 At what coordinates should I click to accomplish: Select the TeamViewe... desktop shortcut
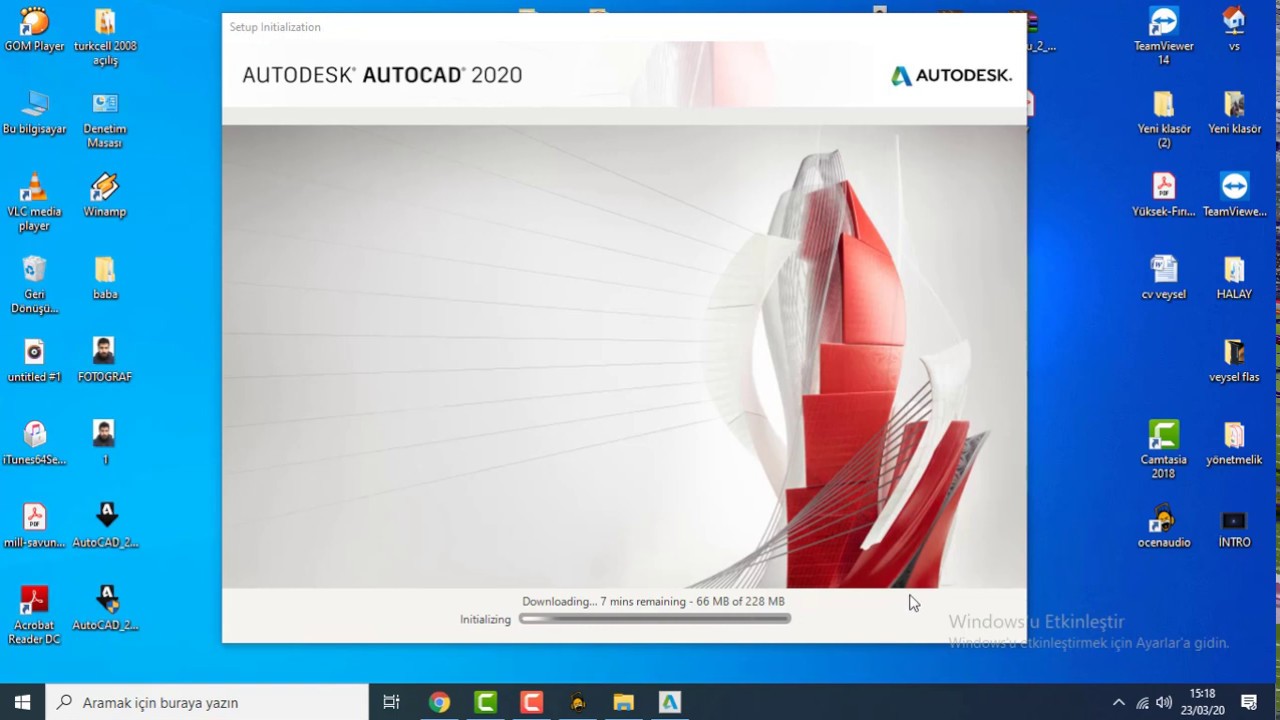(1234, 196)
